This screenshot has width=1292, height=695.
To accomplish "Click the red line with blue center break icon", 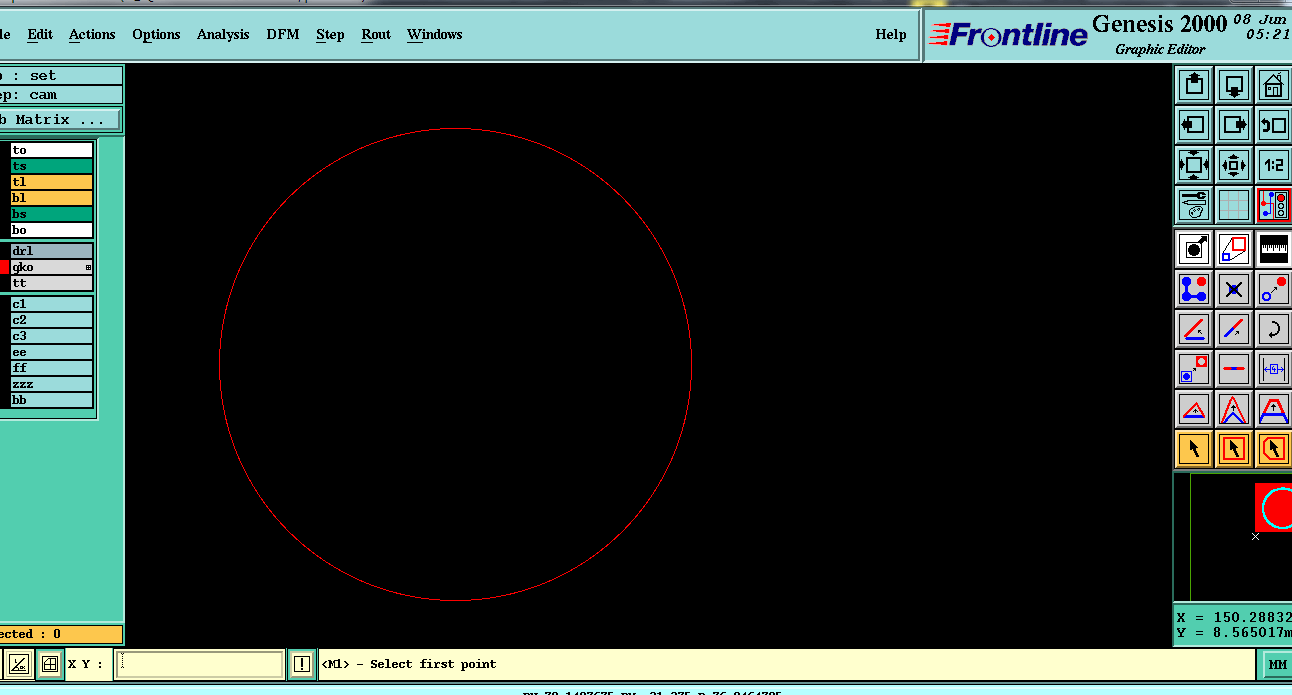I will [1234, 369].
